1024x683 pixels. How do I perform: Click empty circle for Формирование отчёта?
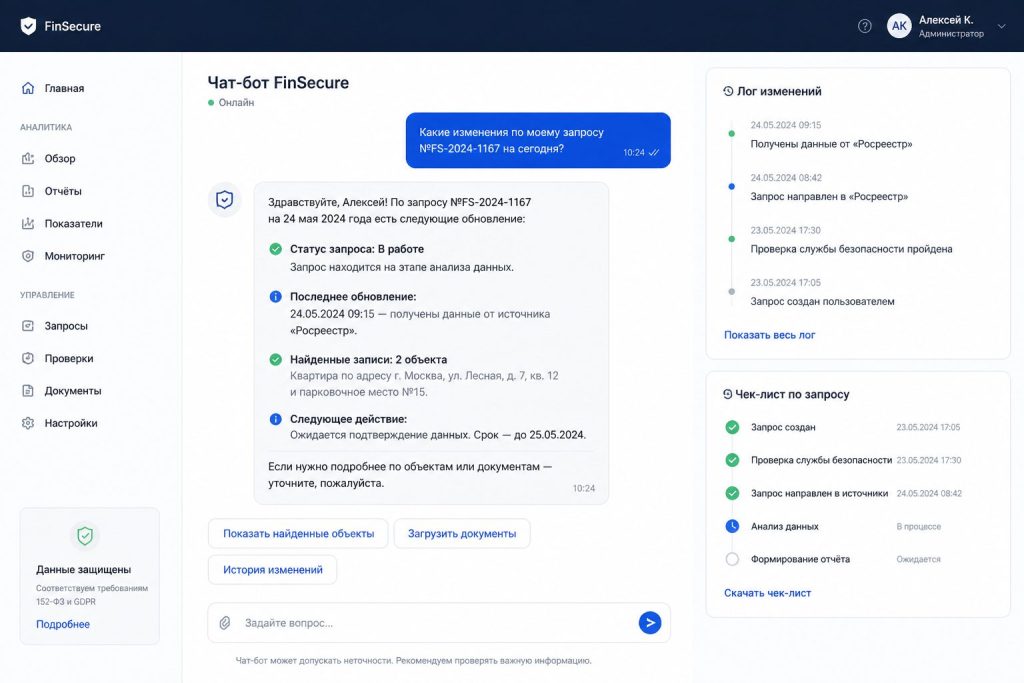[x=732, y=559]
